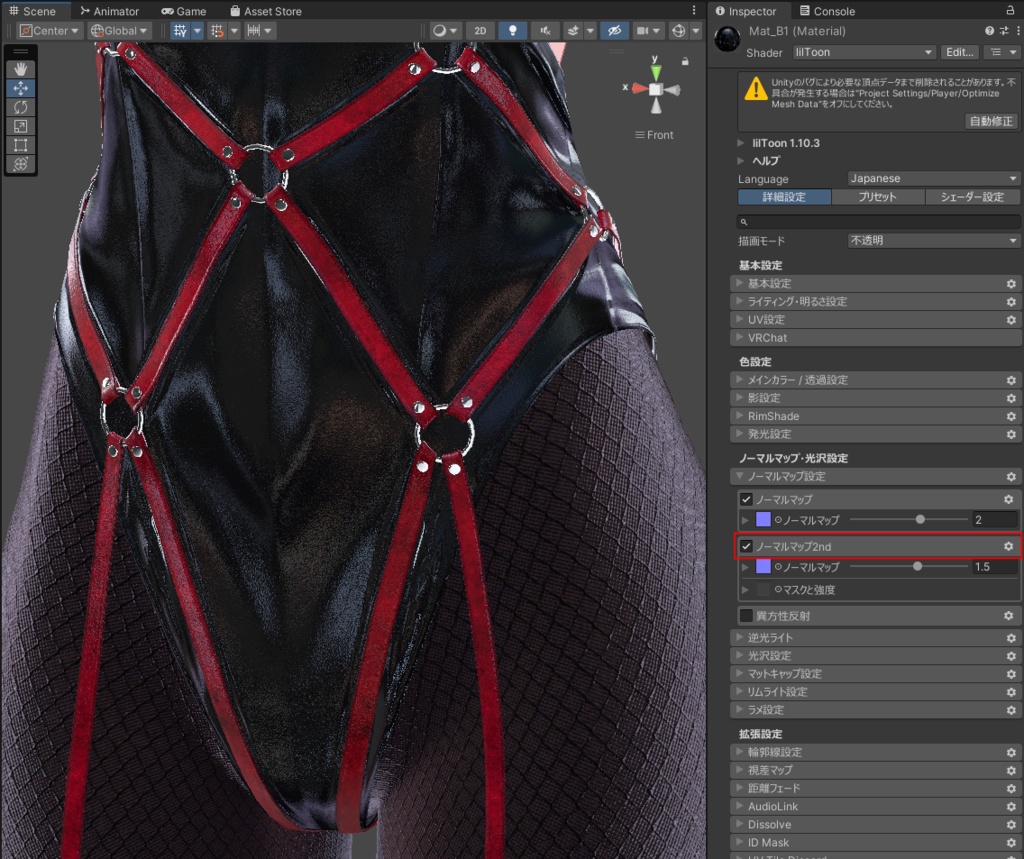Screen dimensions: 1024x859
Task: Select the 詳細設定 tab button
Action: pyautogui.click(x=784, y=197)
